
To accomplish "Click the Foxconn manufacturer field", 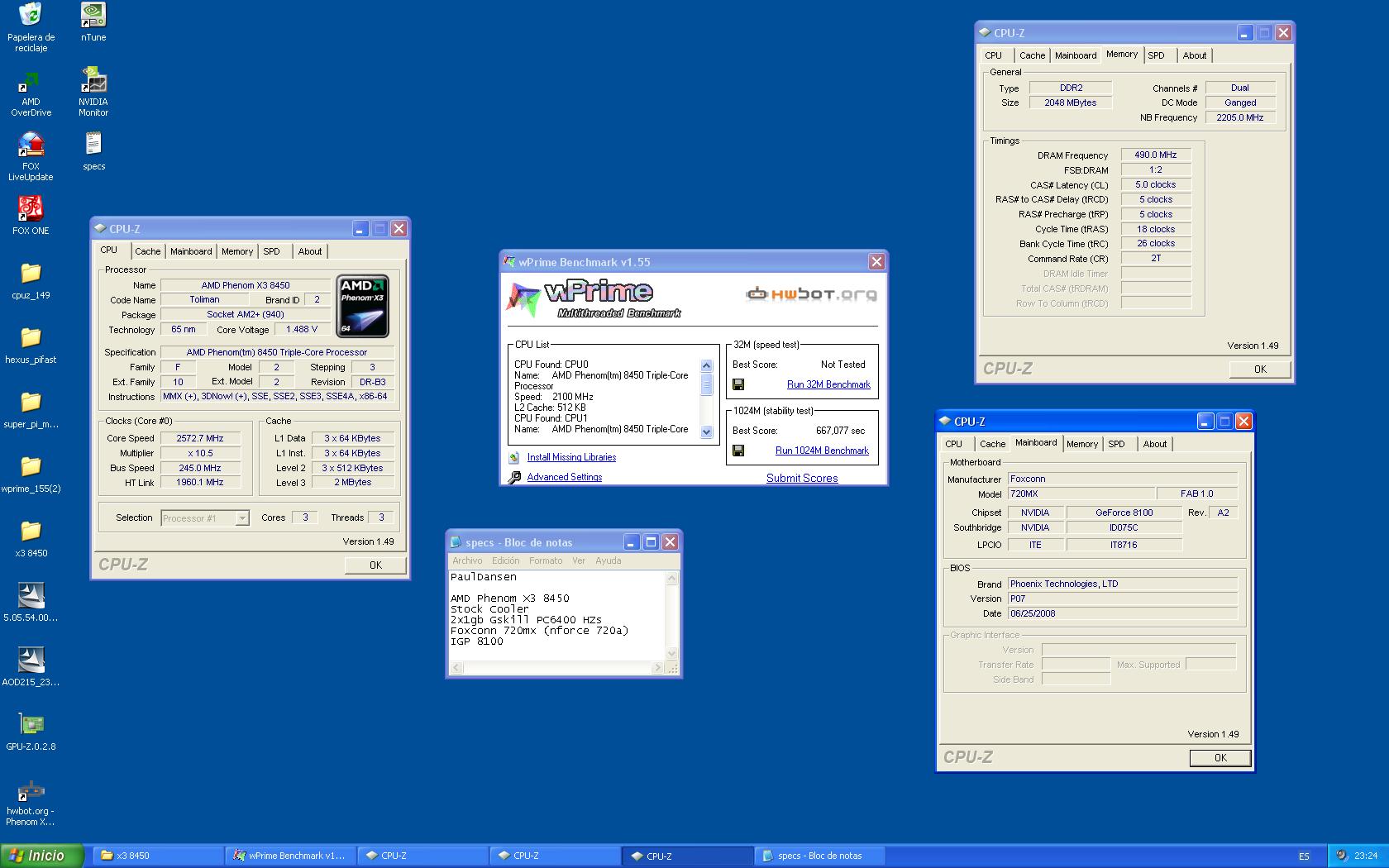I will click(x=1123, y=479).
